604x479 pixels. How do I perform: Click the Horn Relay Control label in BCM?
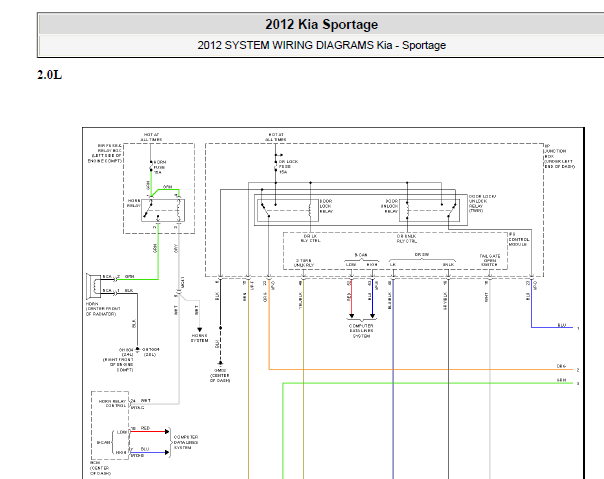tap(112, 403)
